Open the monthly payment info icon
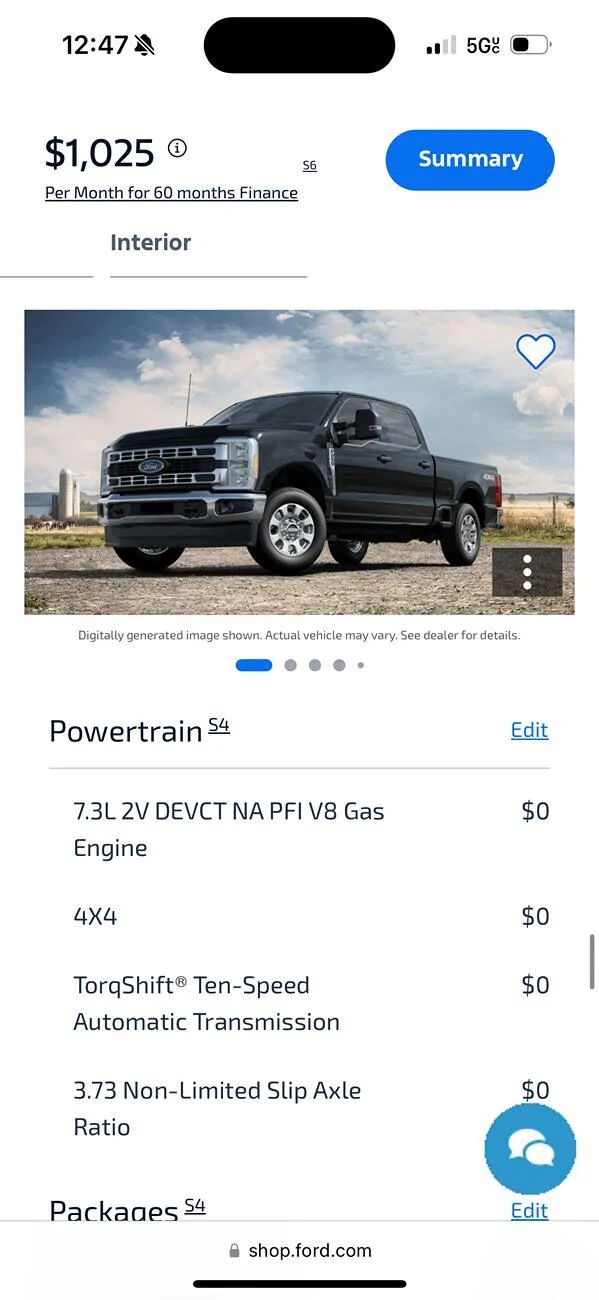 point(177,148)
